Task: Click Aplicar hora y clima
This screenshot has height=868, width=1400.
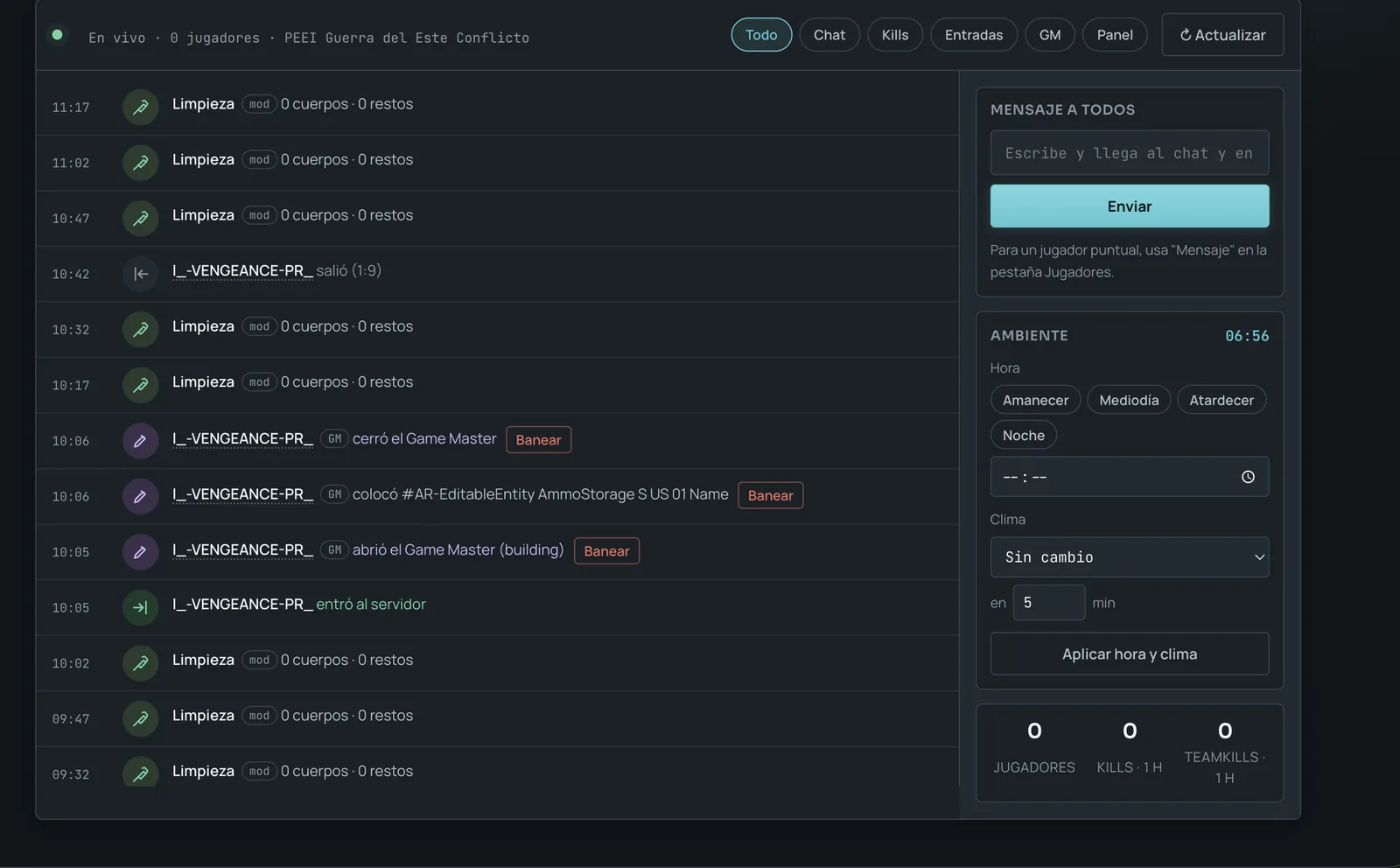Action: point(1130,654)
